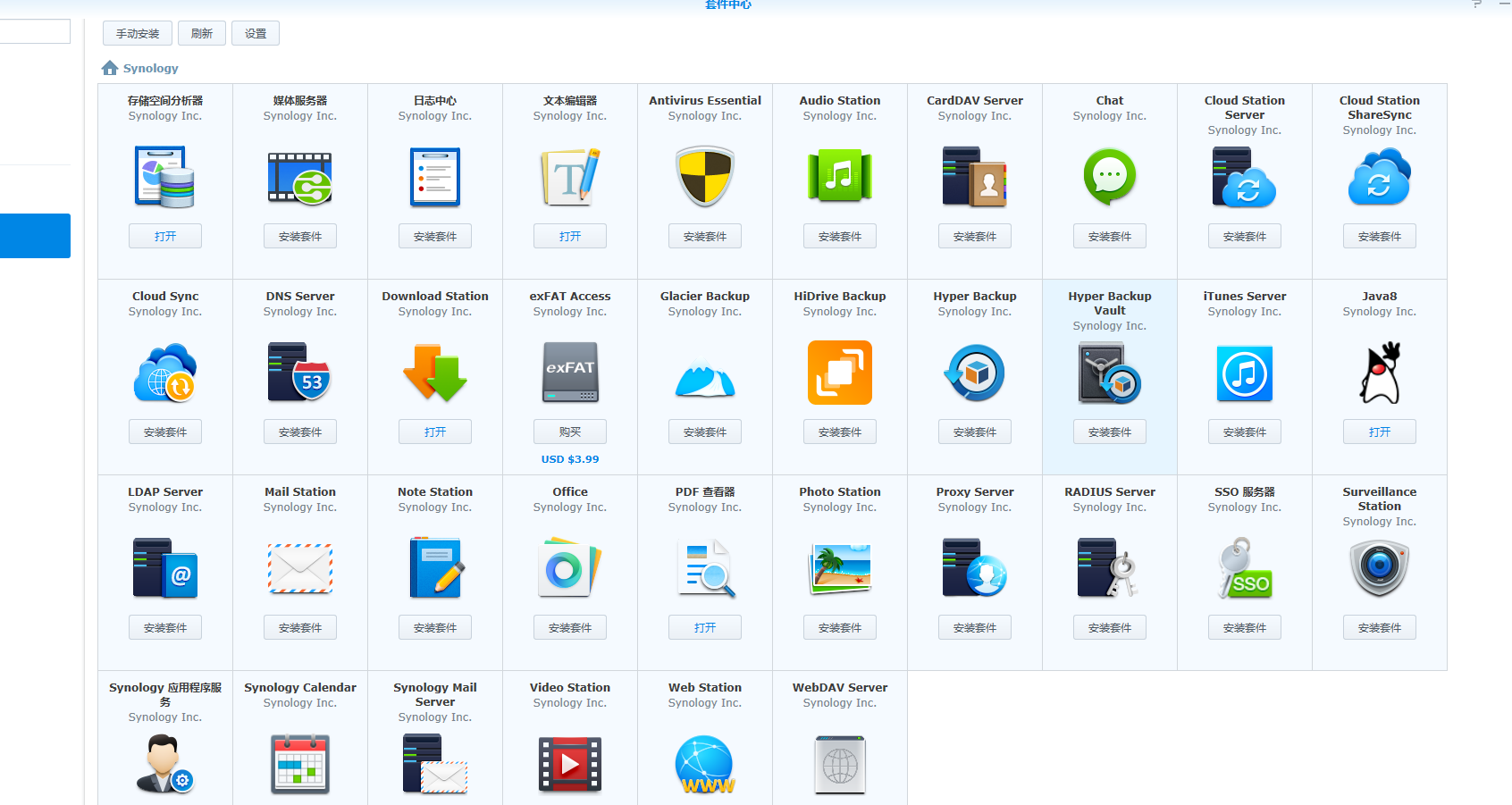Click the PDF 查看器 icon

[705, 569]
